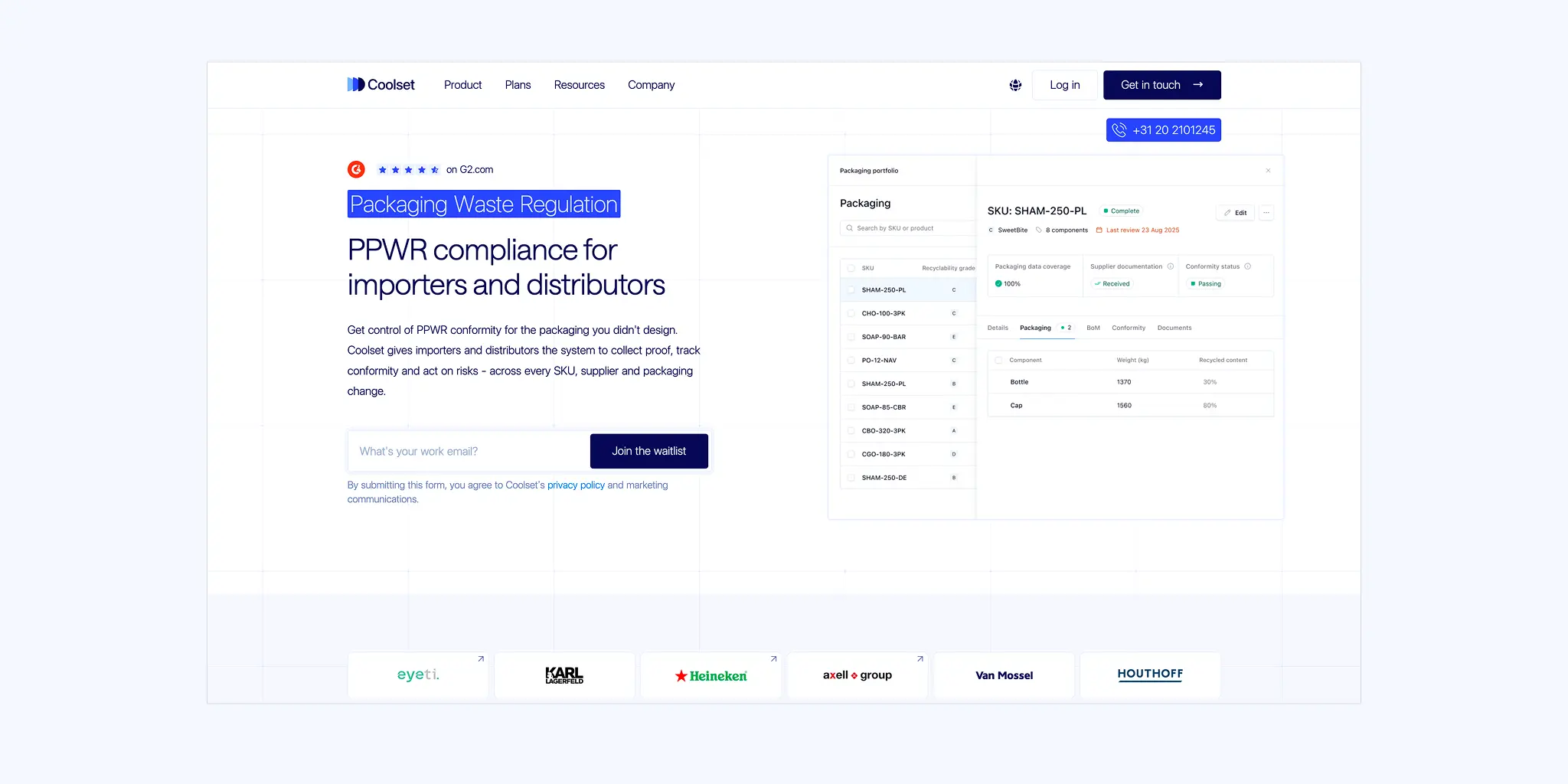Open the more options ellipsis beside Edit
This screenshot has width=1568, height=784.
1266,212
